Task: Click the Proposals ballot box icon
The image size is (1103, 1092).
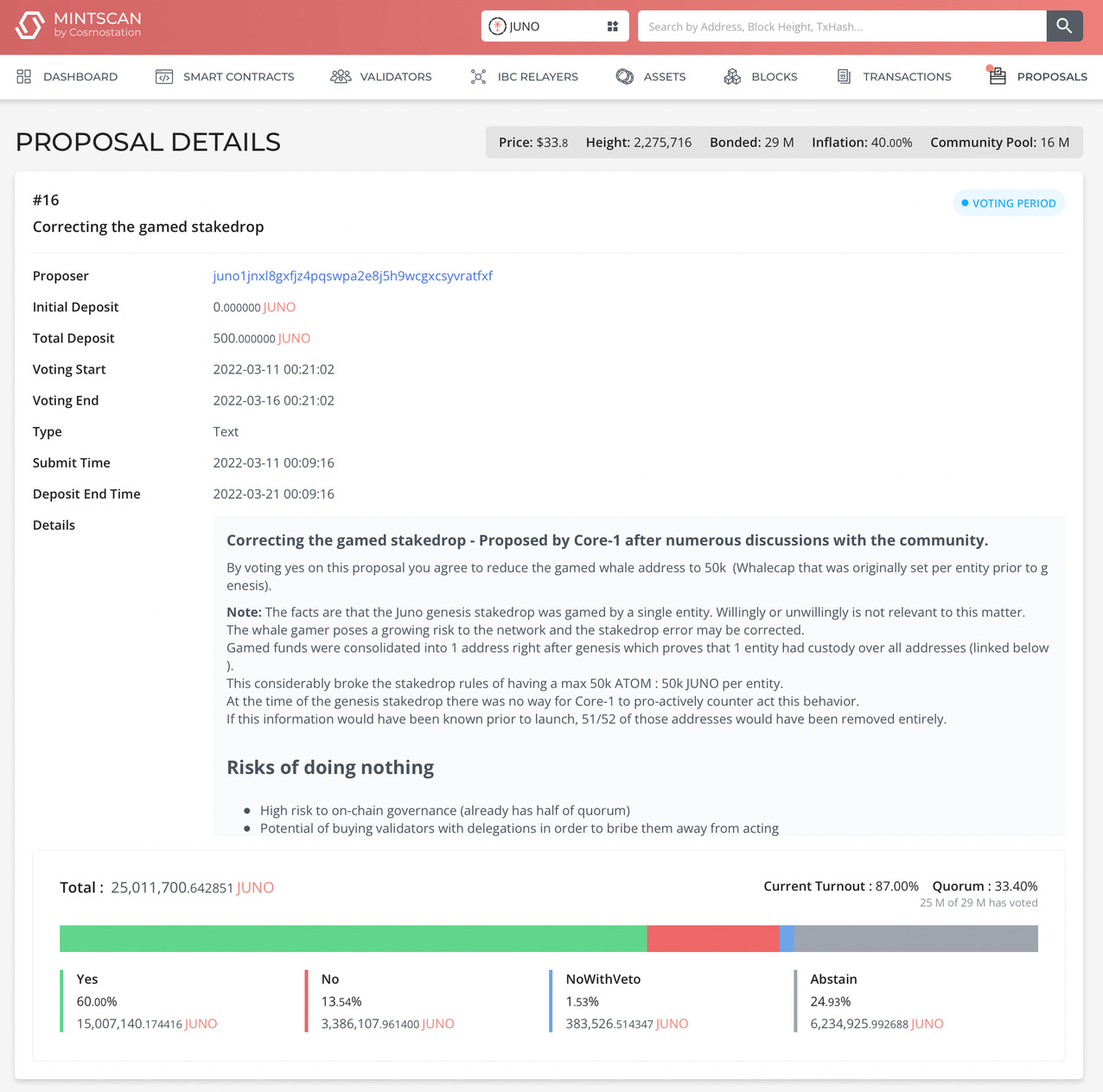Action: tap(997, 75)
